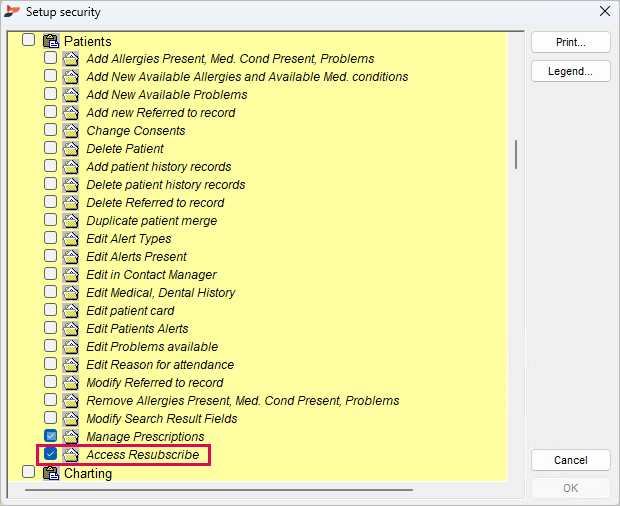This screenshot has height=506, width=620.
Task: Select the Edit Medical, Dental History item
Action: point(161,293)
